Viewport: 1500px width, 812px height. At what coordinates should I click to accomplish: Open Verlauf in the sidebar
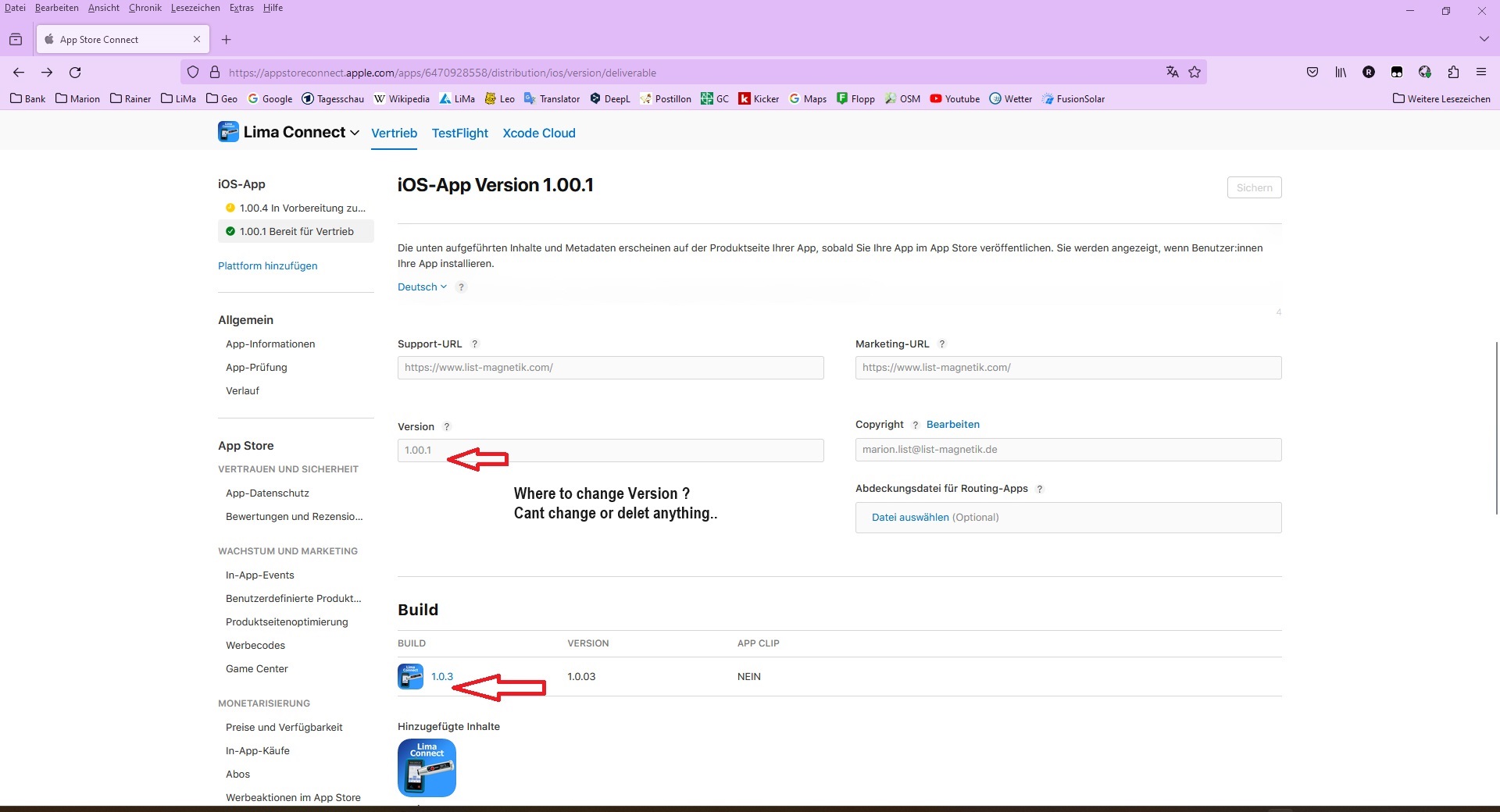(x=242, y=391)
